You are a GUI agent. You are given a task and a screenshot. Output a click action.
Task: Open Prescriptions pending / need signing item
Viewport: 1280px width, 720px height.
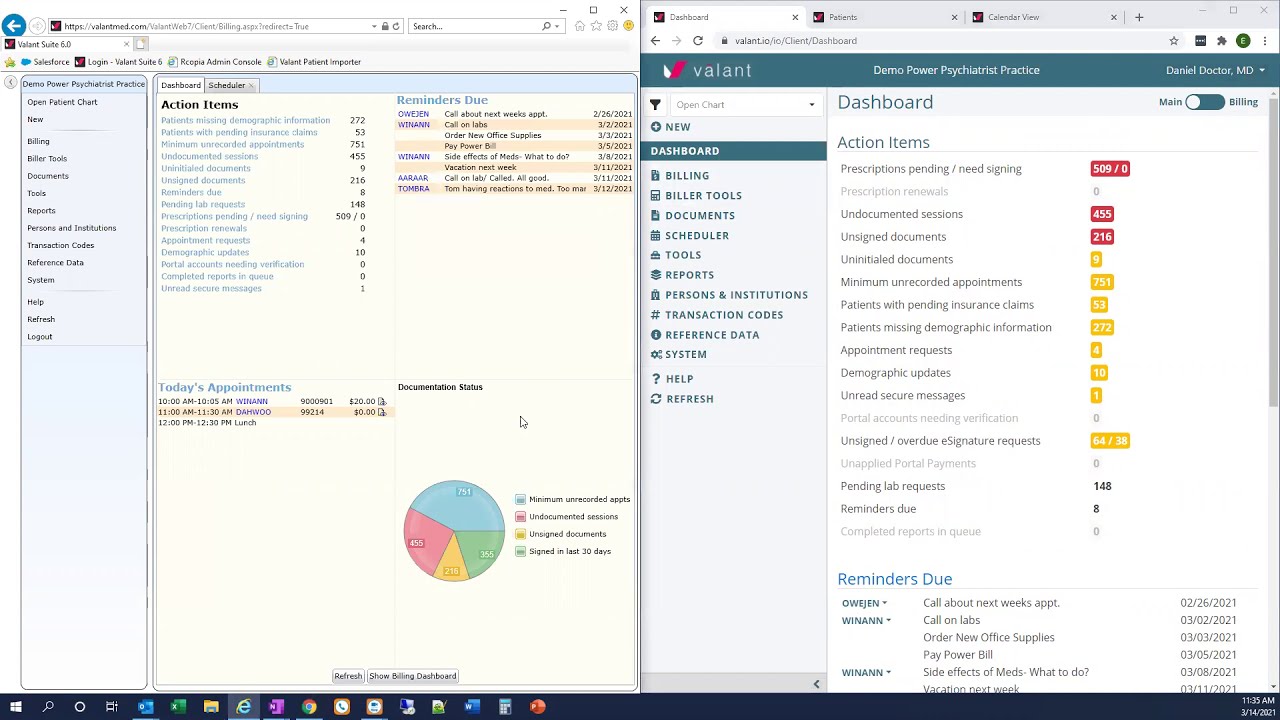pos(931,169)
